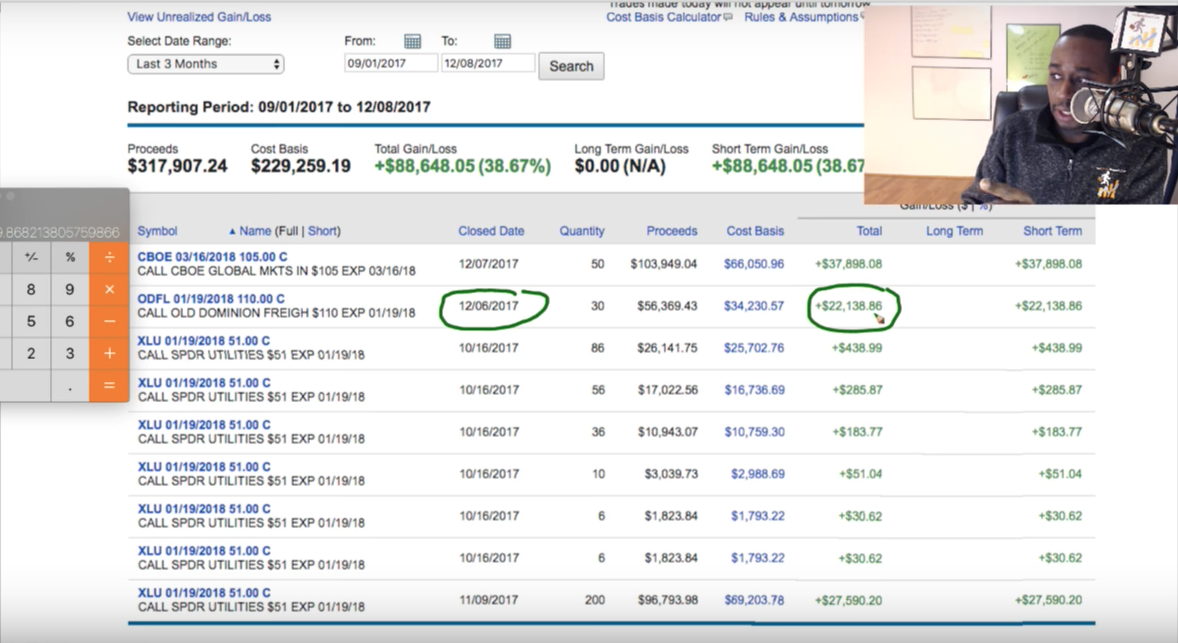Sort by the Total gain/loss column header
Screen dimensions: 1178x643
click(869, 231)
